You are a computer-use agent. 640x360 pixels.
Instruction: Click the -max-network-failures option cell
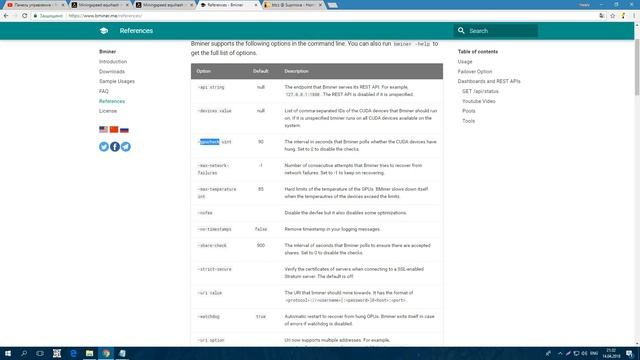click(x=213, y=169)
